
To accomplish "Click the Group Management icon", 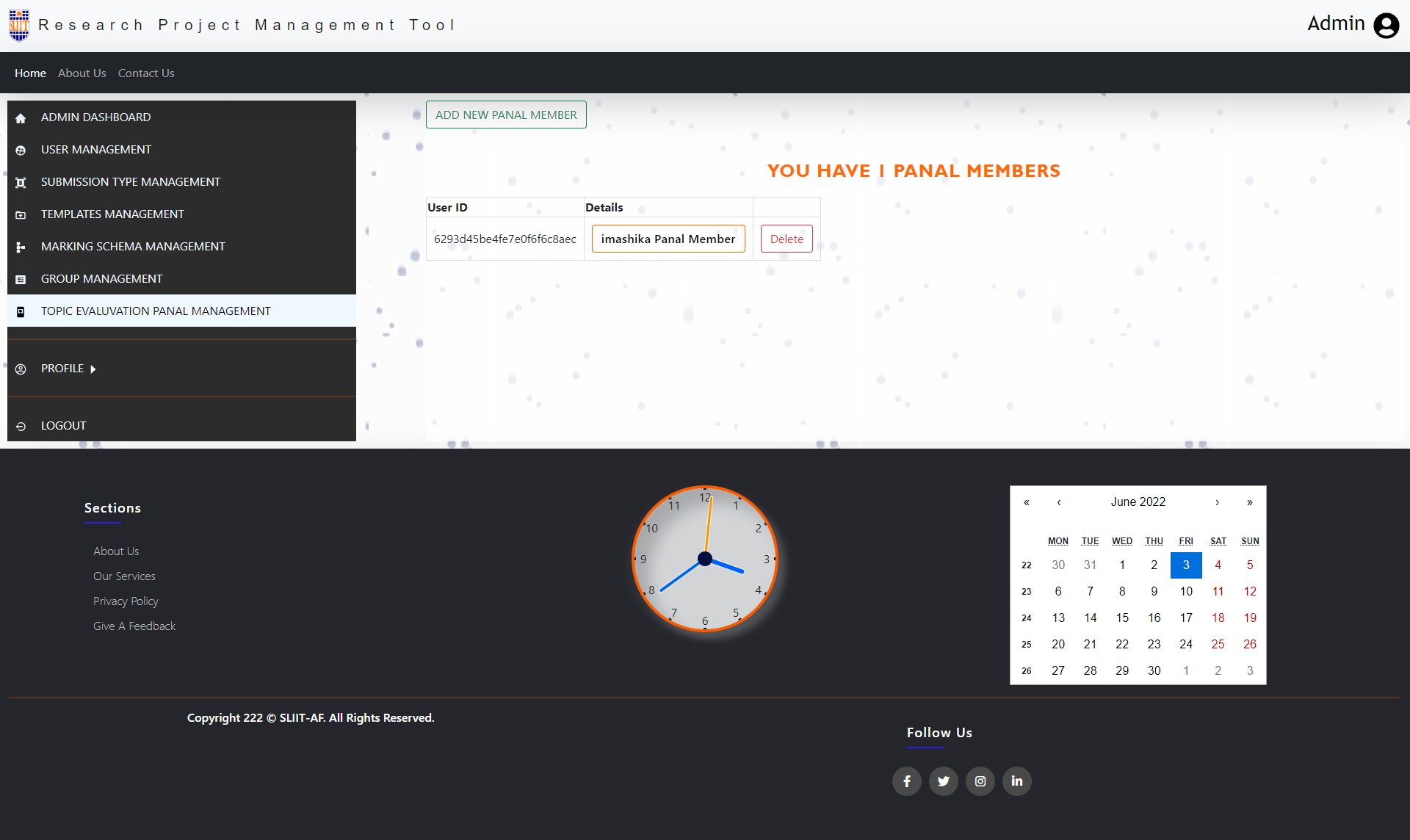I will tap(21, 278).
